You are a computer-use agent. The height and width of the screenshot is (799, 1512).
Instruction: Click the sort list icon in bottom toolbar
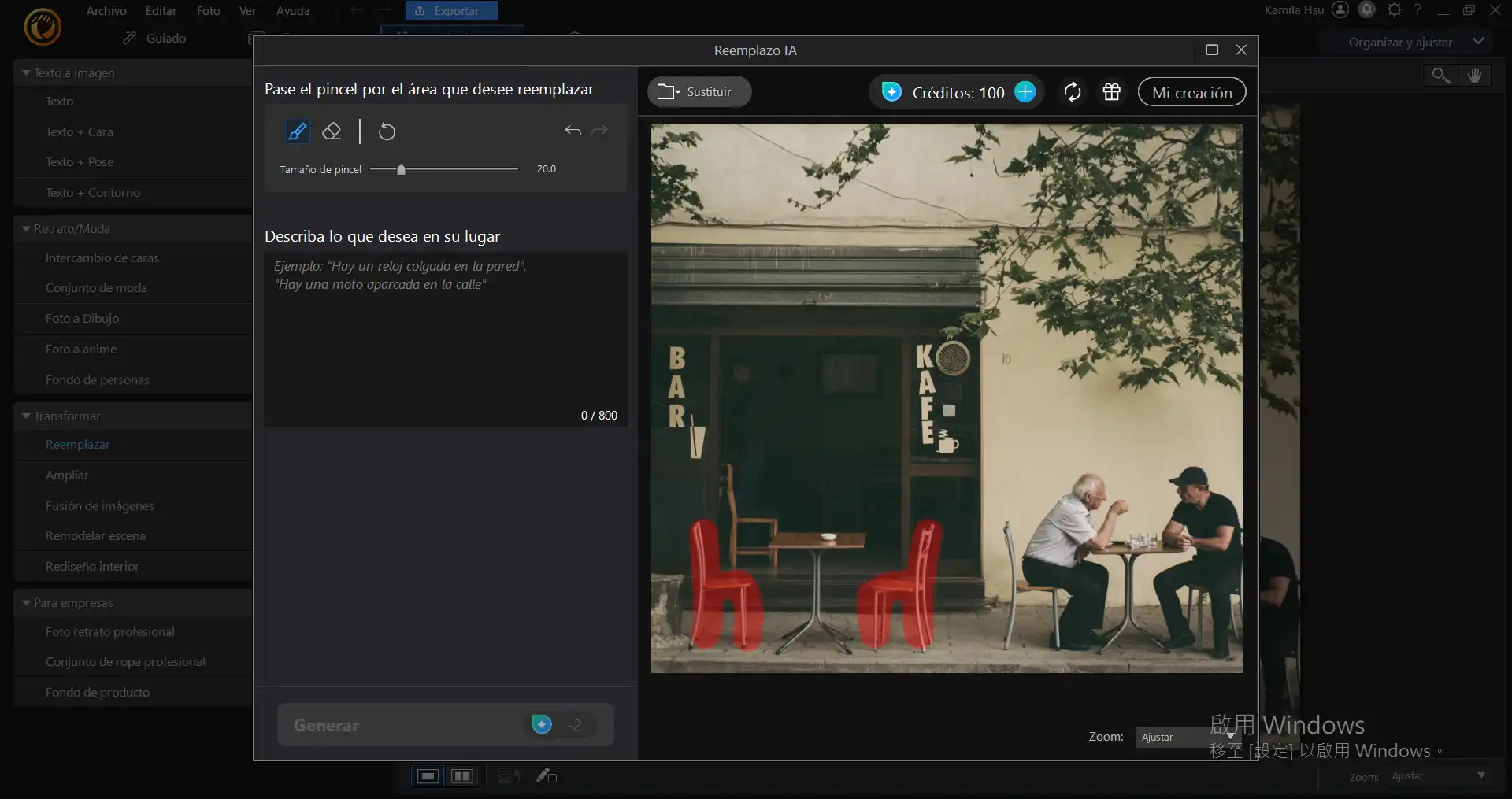pos(509,776)
